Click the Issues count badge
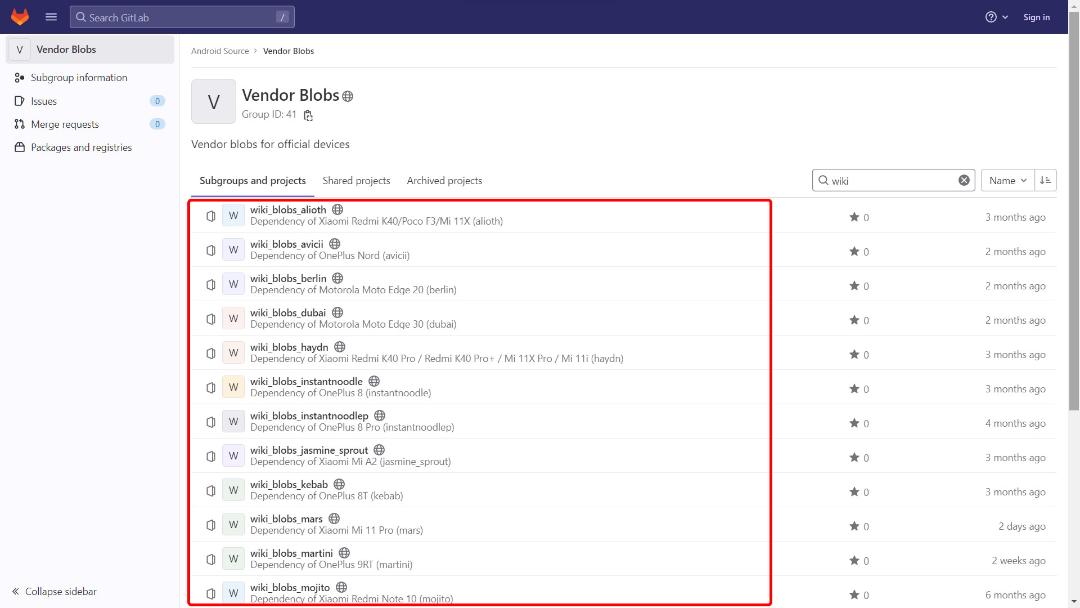The height and width of the screenshot is (608, 1080). tap(157, 101)
